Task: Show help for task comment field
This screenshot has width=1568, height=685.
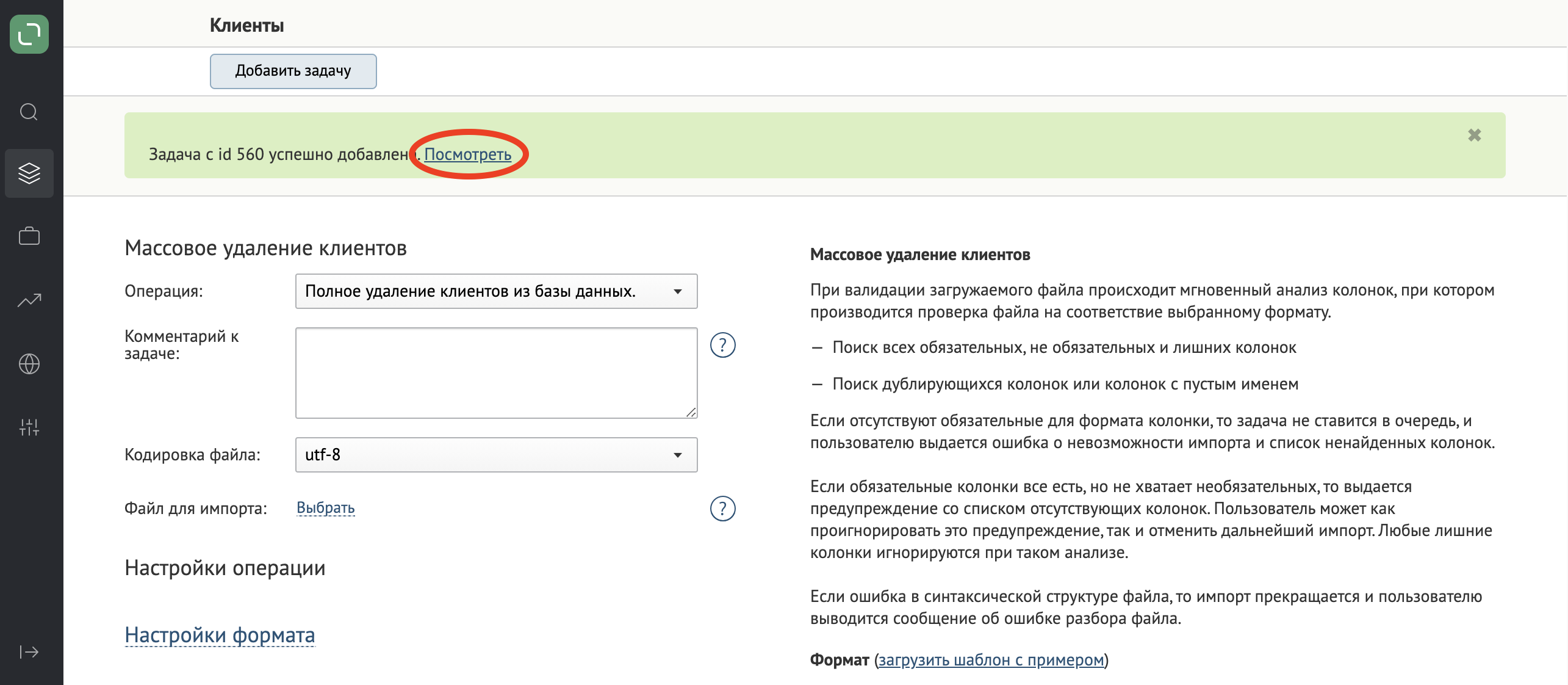Action: click(x=723, y=345)
